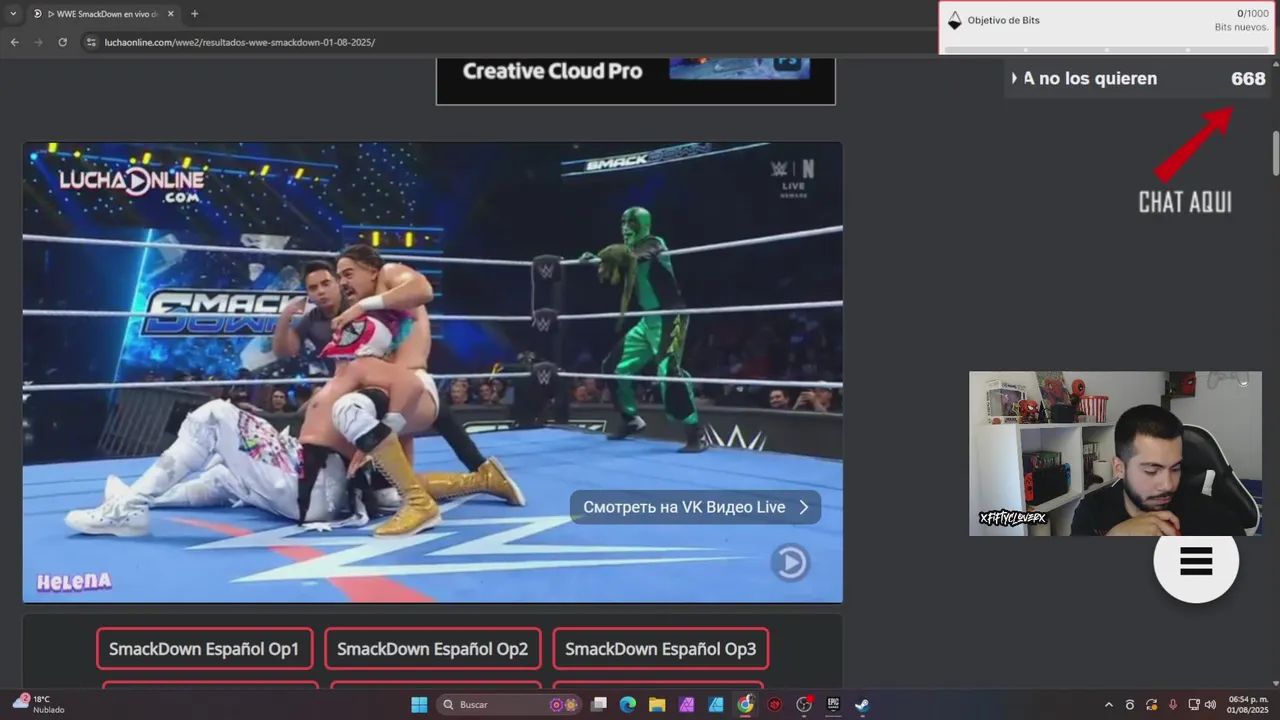1280x720 pixels.
Task: Open Task View on the taskbar
Action: pyautogui.click(x=599, y=705)
